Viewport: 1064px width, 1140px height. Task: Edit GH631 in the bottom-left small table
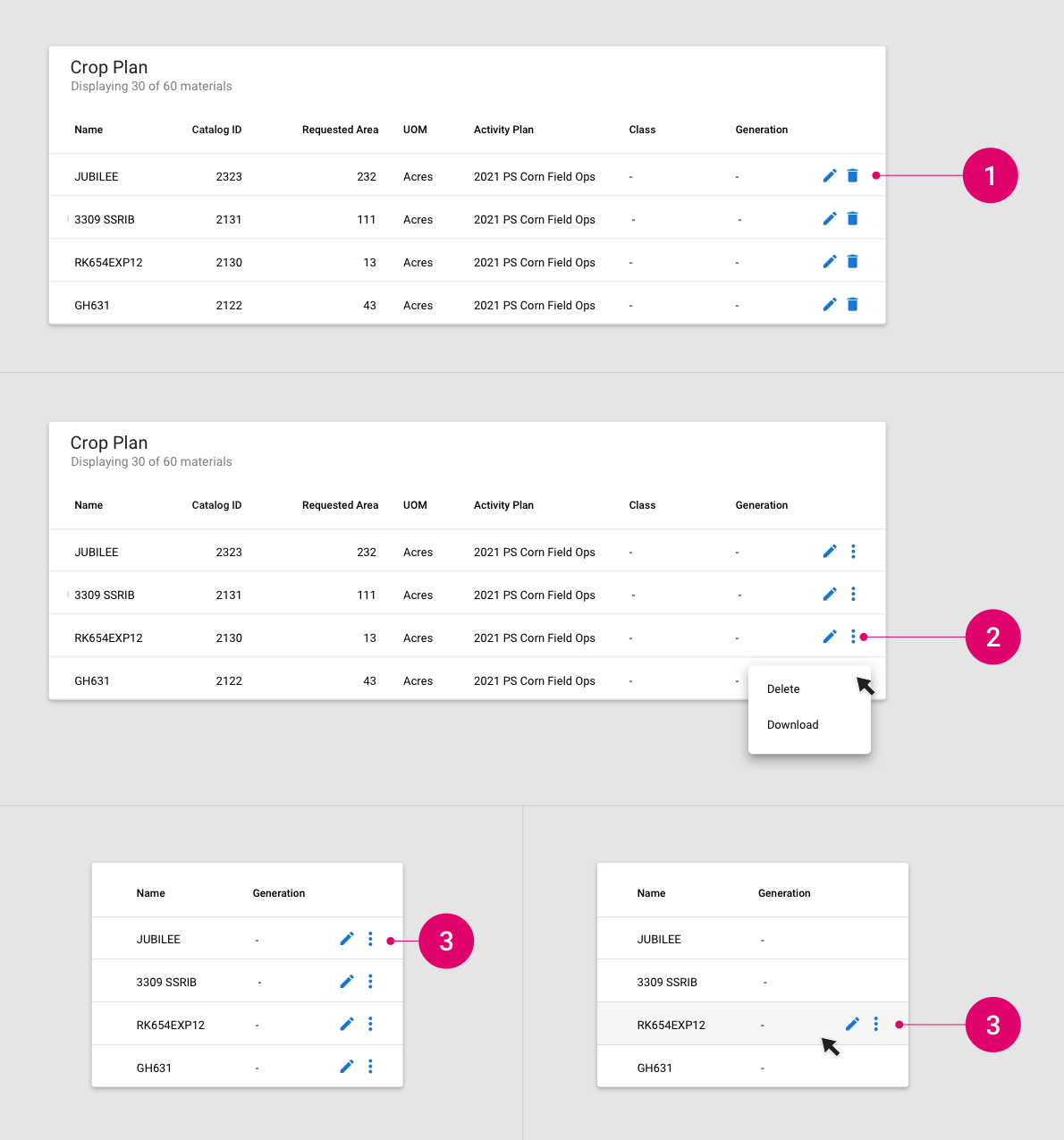(347, 1066)
